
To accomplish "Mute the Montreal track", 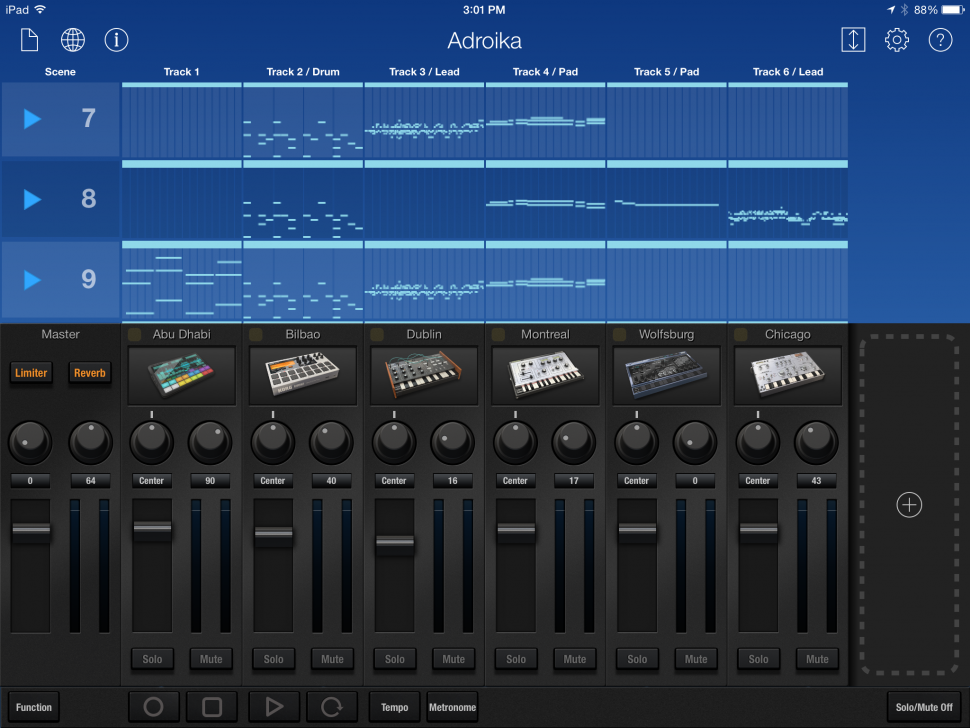I will [x=575, y=659].
